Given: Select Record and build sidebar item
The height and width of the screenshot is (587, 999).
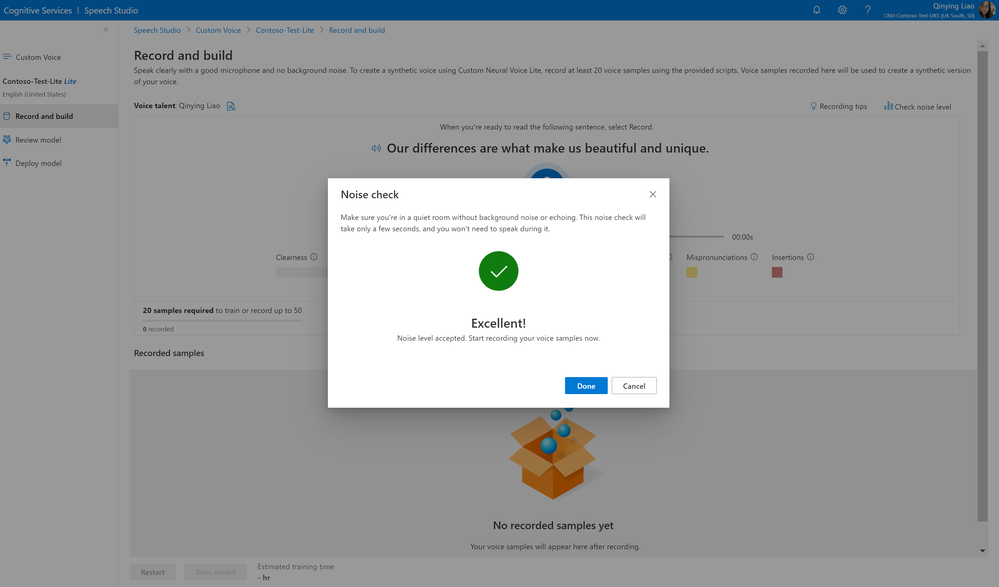Looking at the screenshot, I should click(59, 116).
